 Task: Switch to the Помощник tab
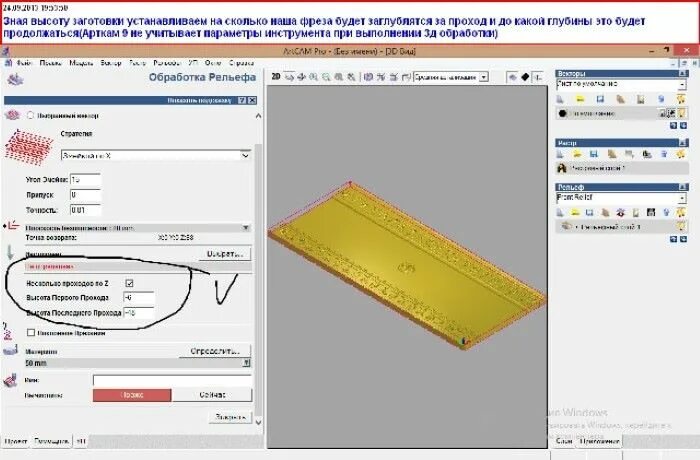pyautogui.click(x=51, y=441)
